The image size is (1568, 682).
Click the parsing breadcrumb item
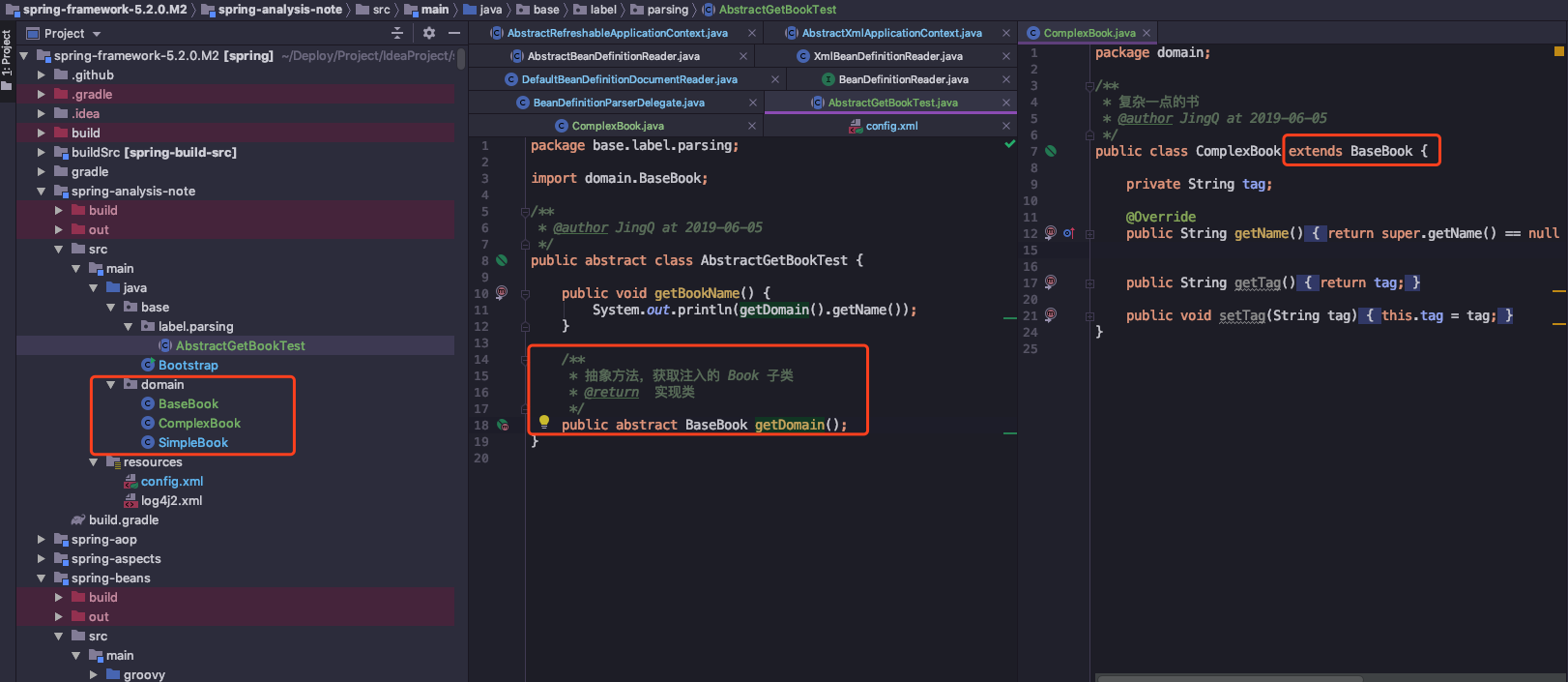[659, 10]
